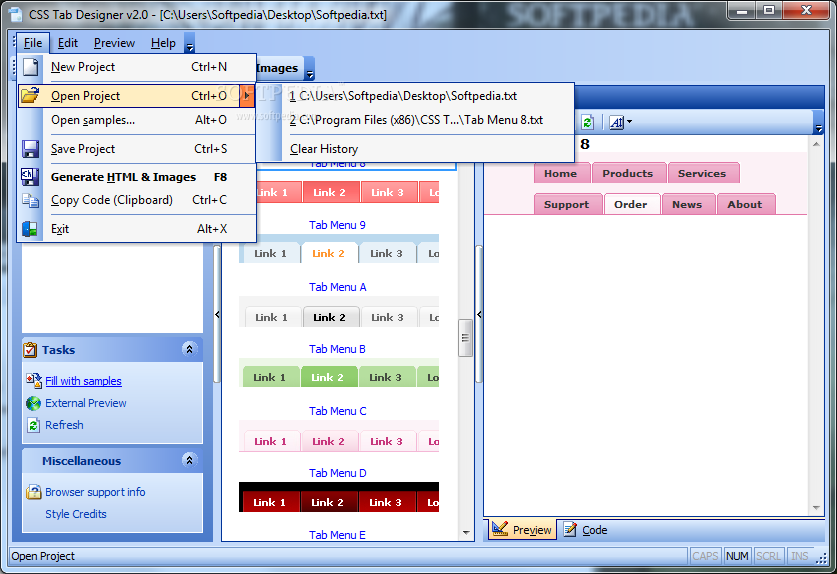This screenshot has height=574, width=837.
Task: Choose Exit menu item
Action: click(x=137, y=229)
